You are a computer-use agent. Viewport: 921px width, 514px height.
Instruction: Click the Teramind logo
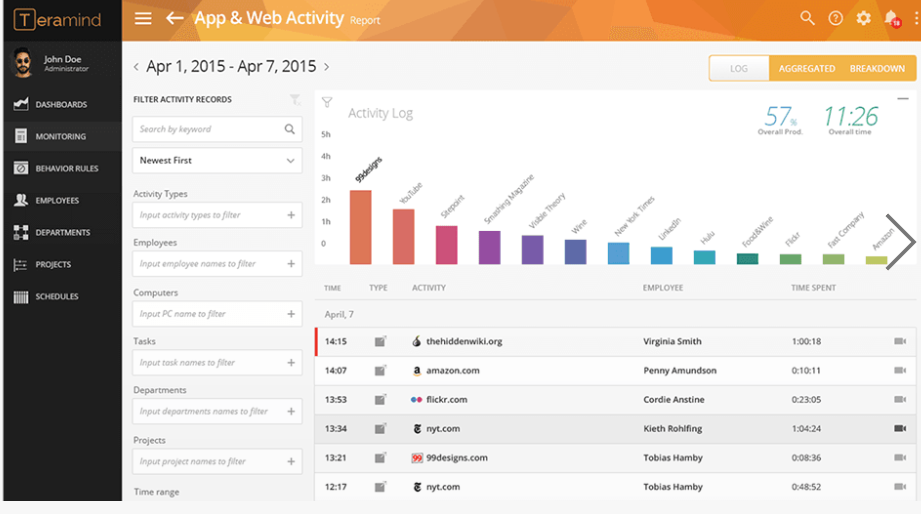(x=57, y=20)
